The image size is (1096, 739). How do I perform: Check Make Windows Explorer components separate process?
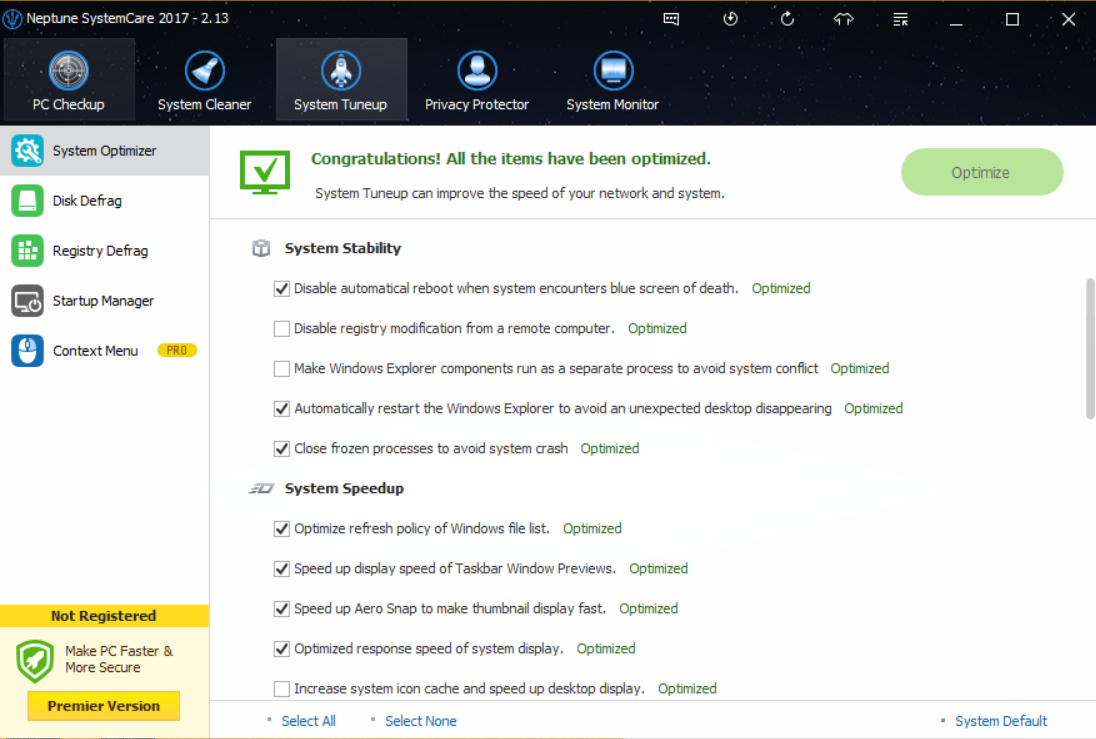click(282, 368)
